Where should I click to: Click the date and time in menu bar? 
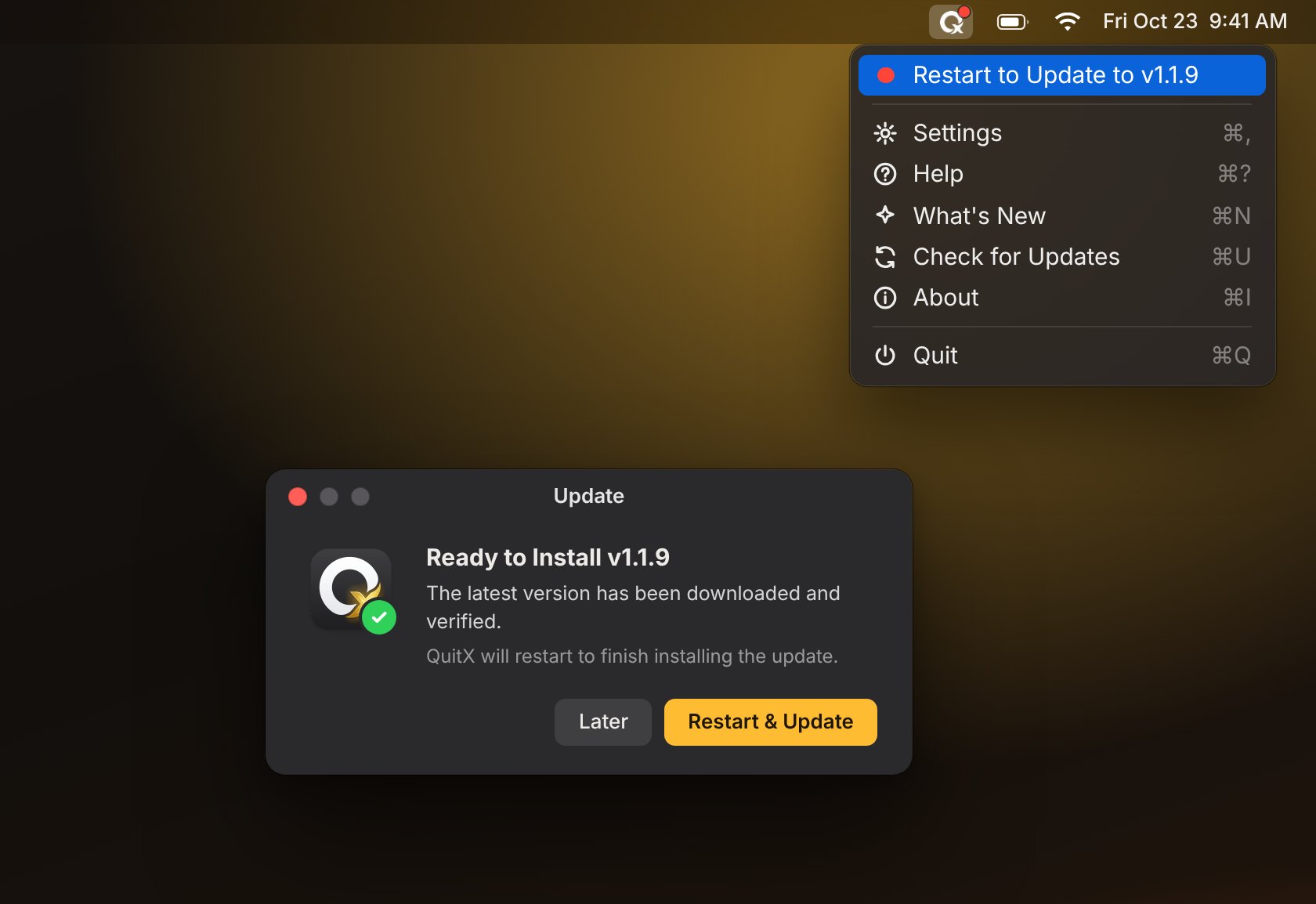1195,21
